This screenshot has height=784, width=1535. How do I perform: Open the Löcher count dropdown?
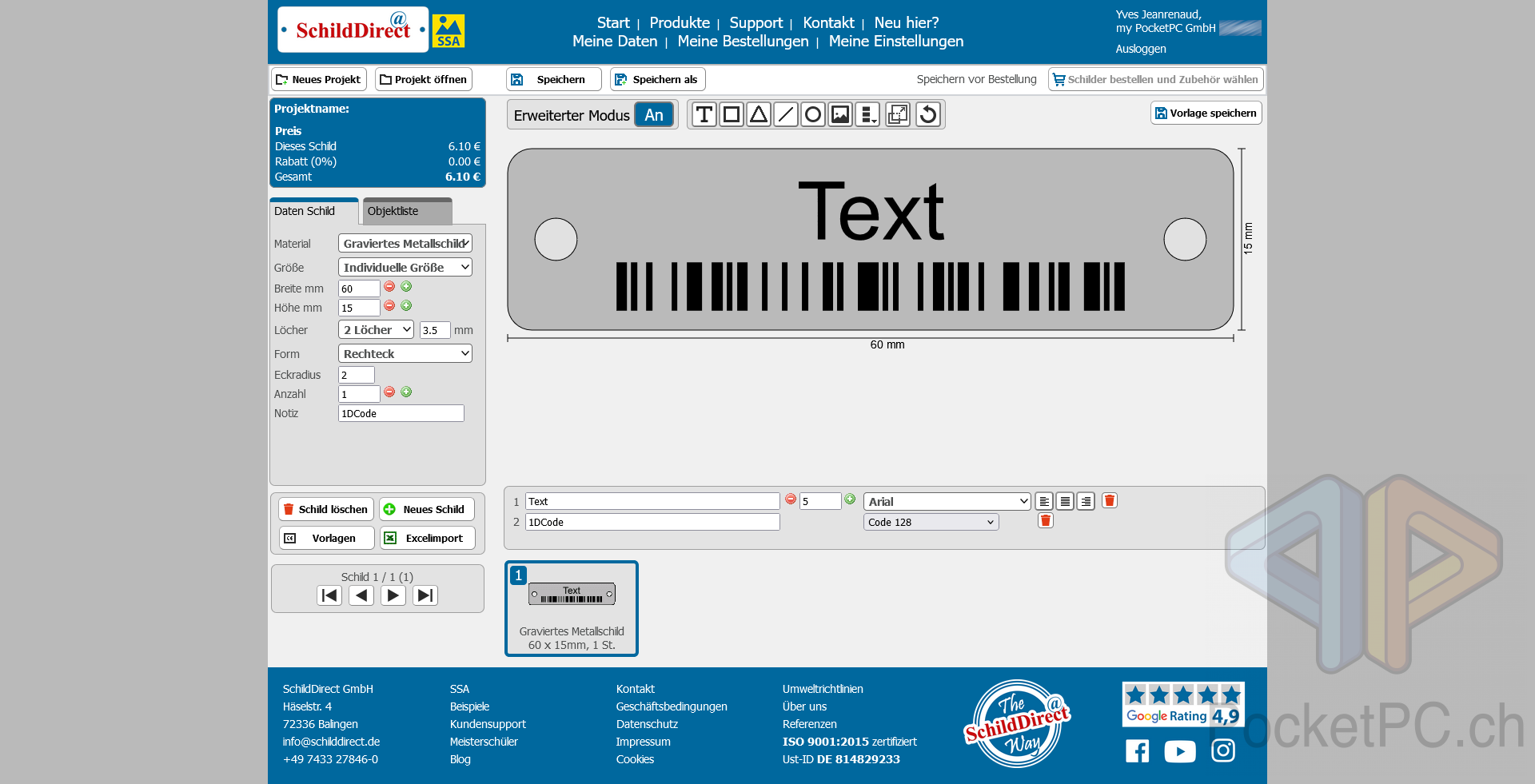[x=376, y=329]
